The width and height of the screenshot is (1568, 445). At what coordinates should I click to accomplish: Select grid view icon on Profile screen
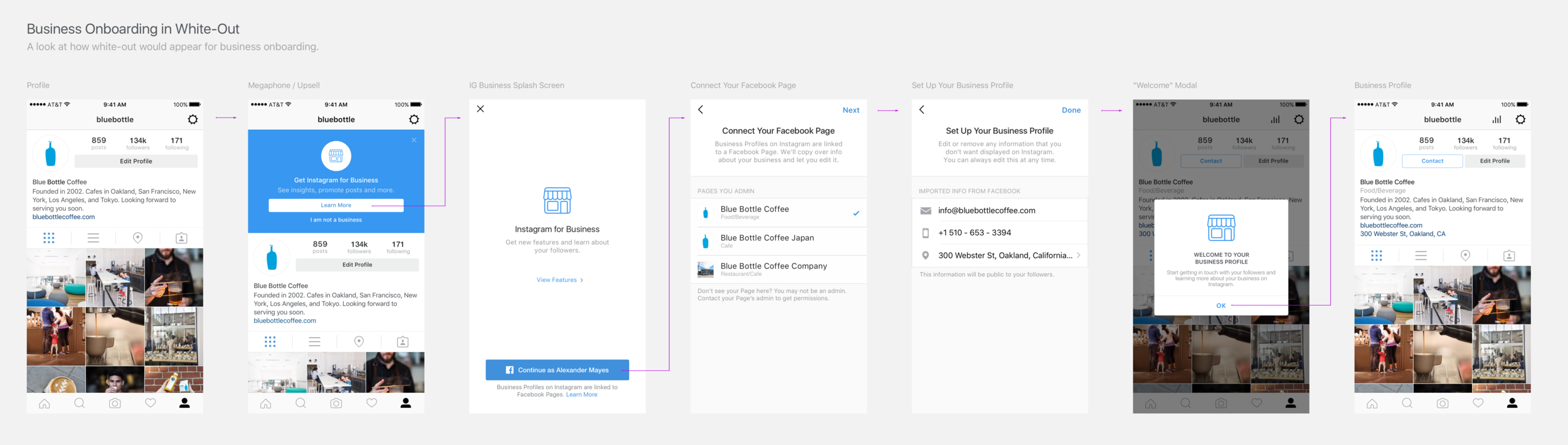pyautogui.click(x=49, y=238)
